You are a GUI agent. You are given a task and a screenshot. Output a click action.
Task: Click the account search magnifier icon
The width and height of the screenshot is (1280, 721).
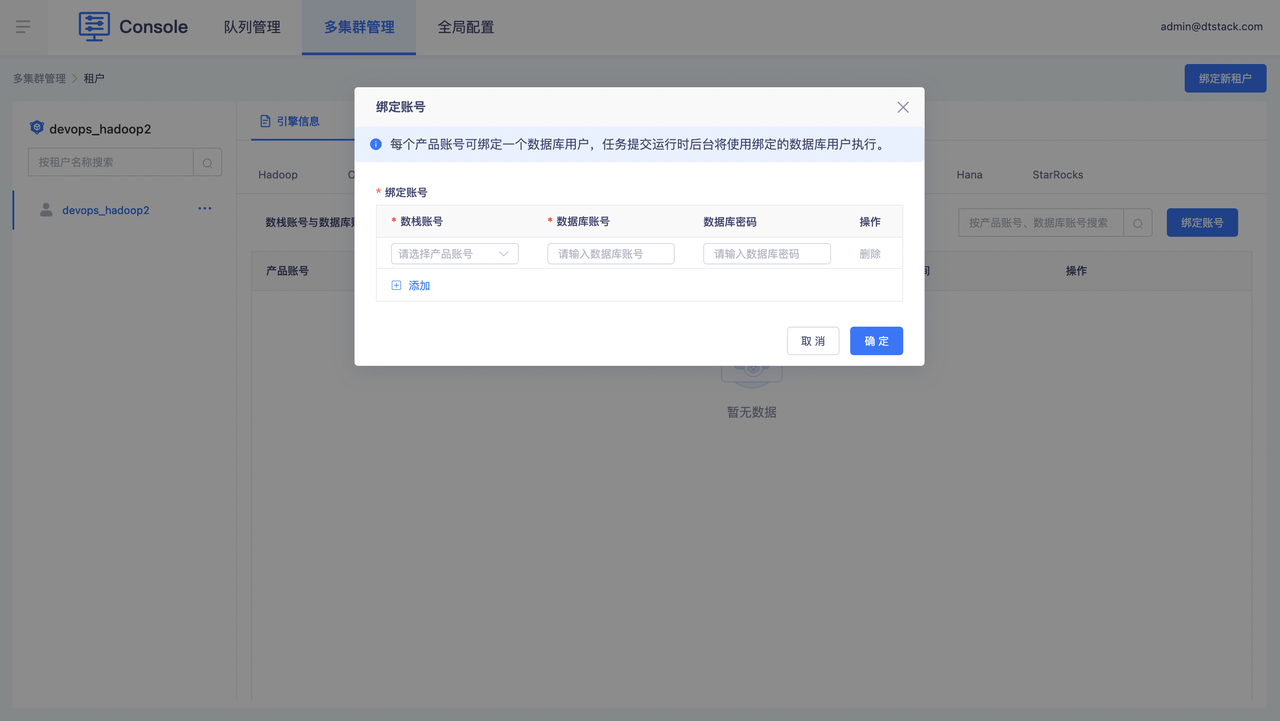pos(1138,223)
